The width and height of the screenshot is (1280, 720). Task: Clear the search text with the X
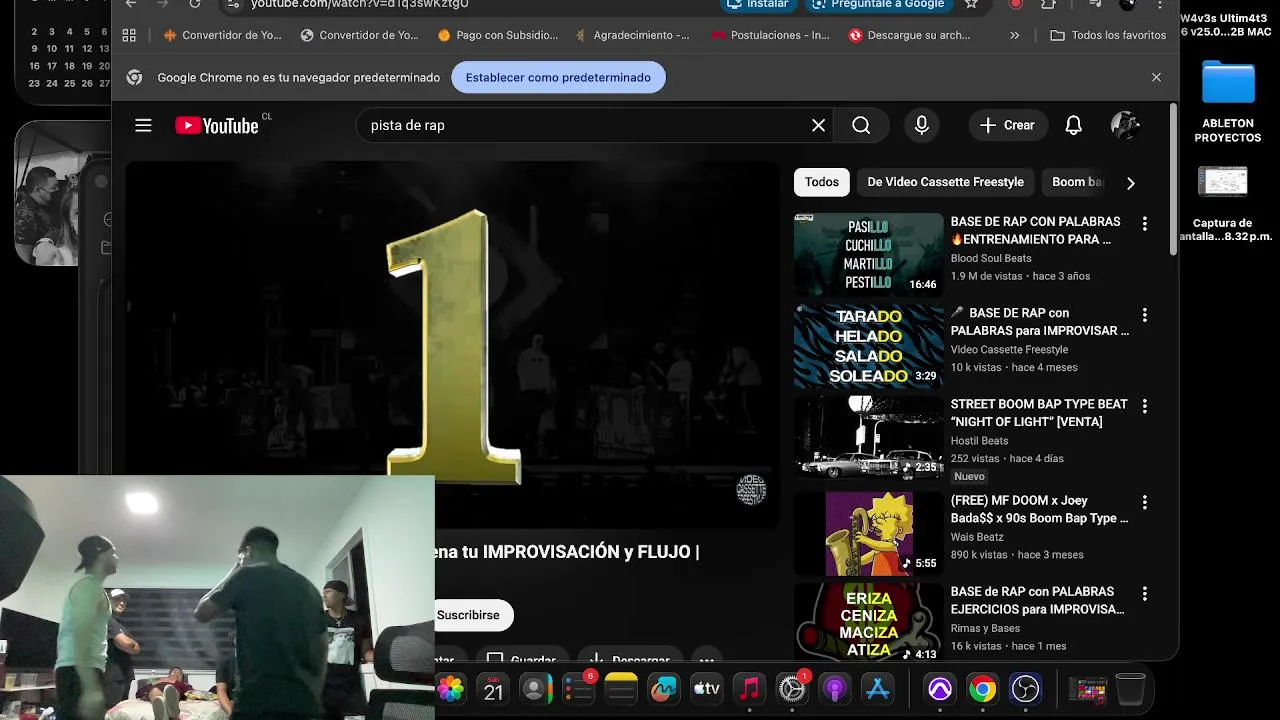coord(818,125)
